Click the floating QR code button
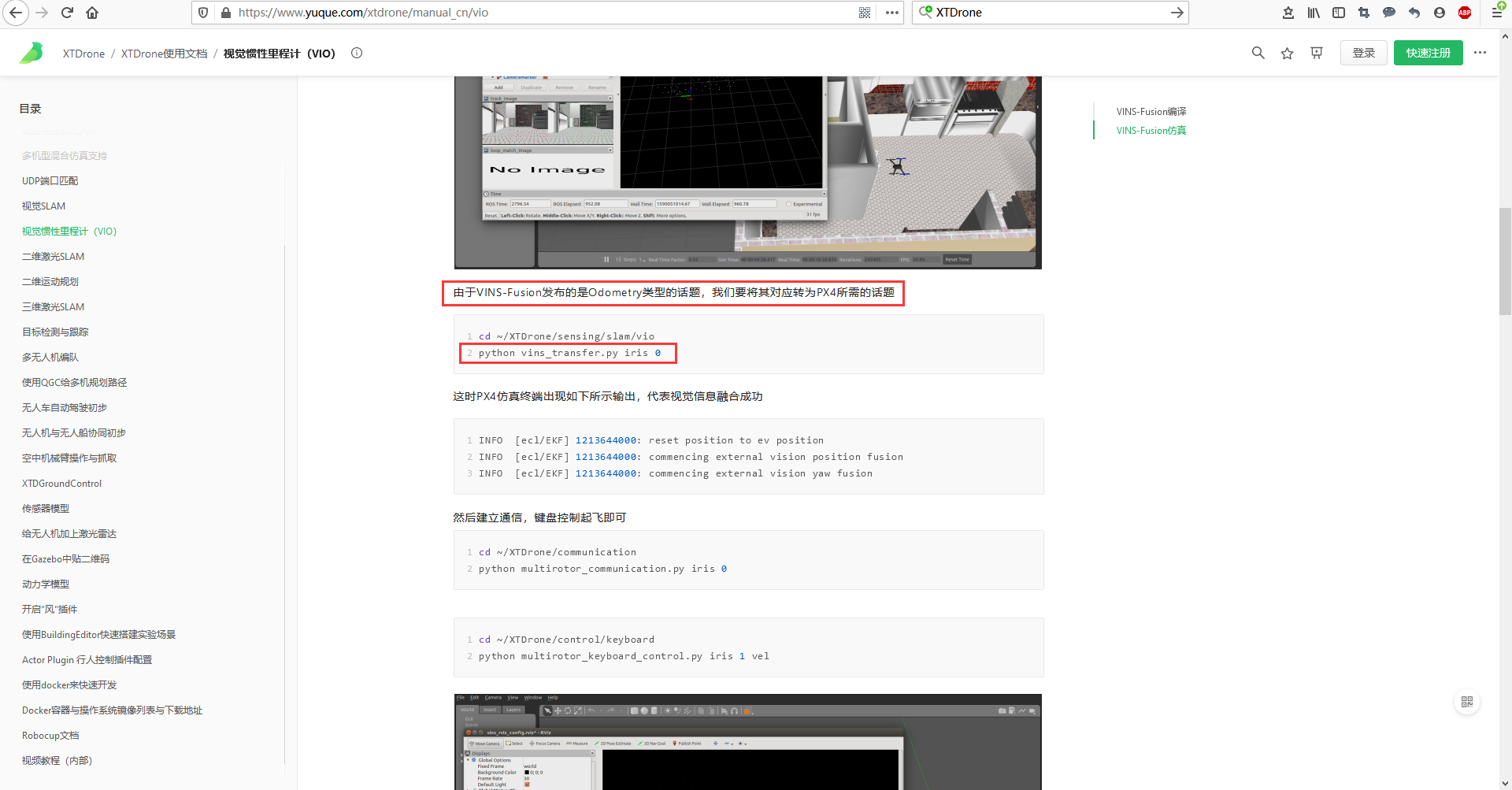Screen dimensions: 1512x790 point(1467,702)
